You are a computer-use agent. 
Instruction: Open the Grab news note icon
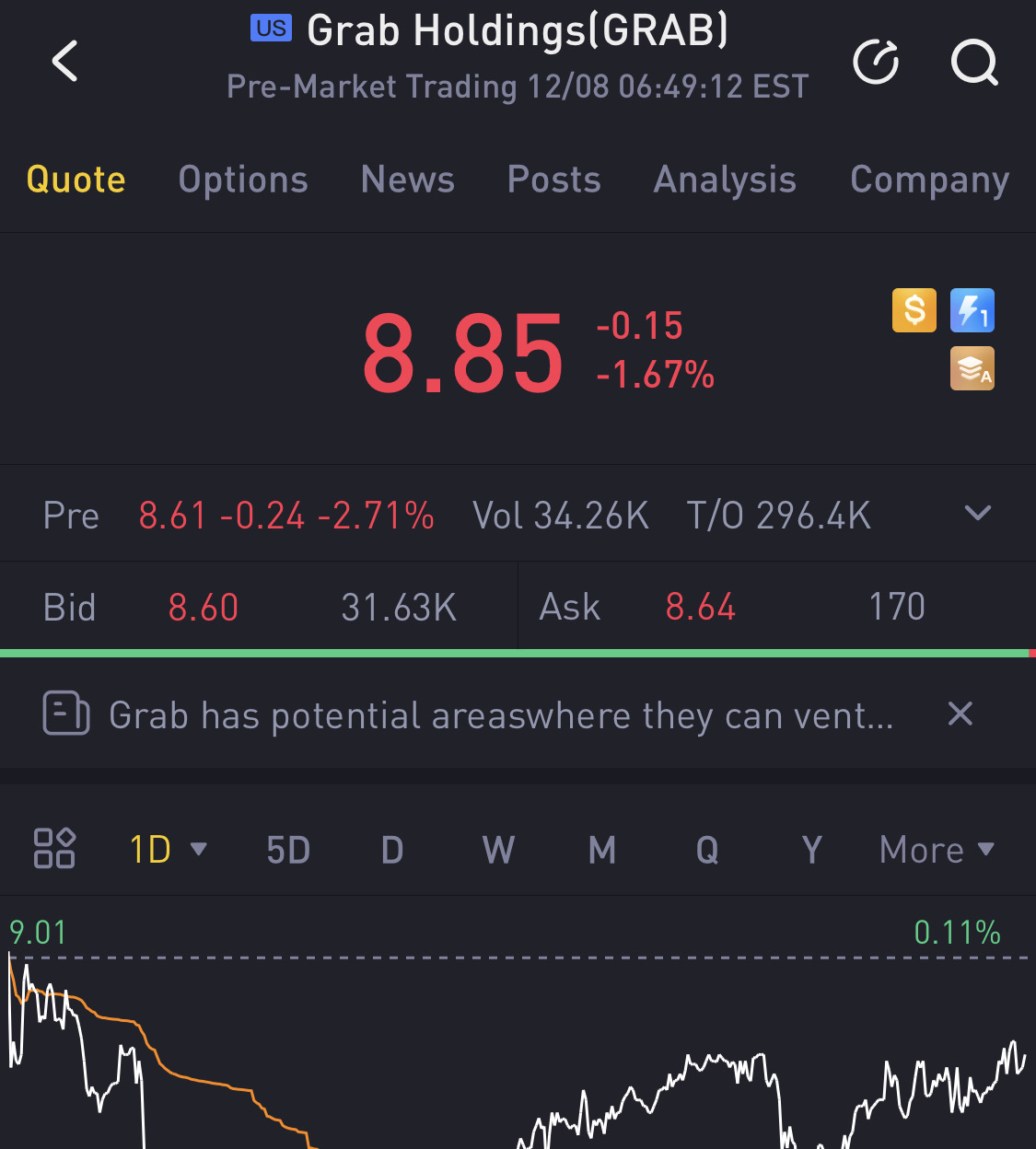pos(66,714)
